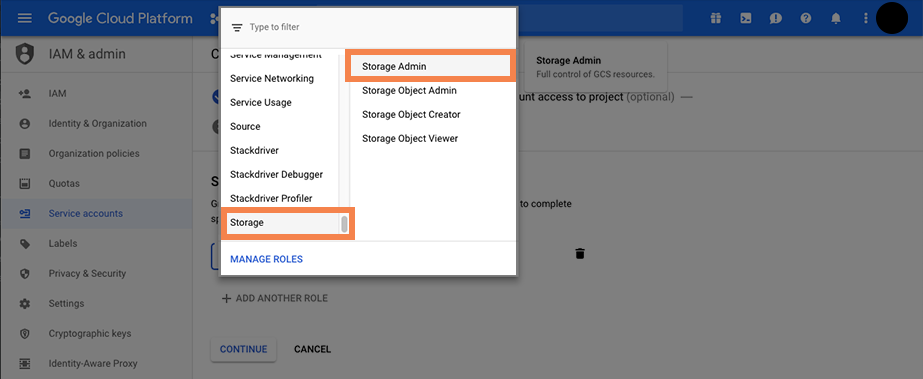Click the gift free-trial icon

[x=715, y=18]
